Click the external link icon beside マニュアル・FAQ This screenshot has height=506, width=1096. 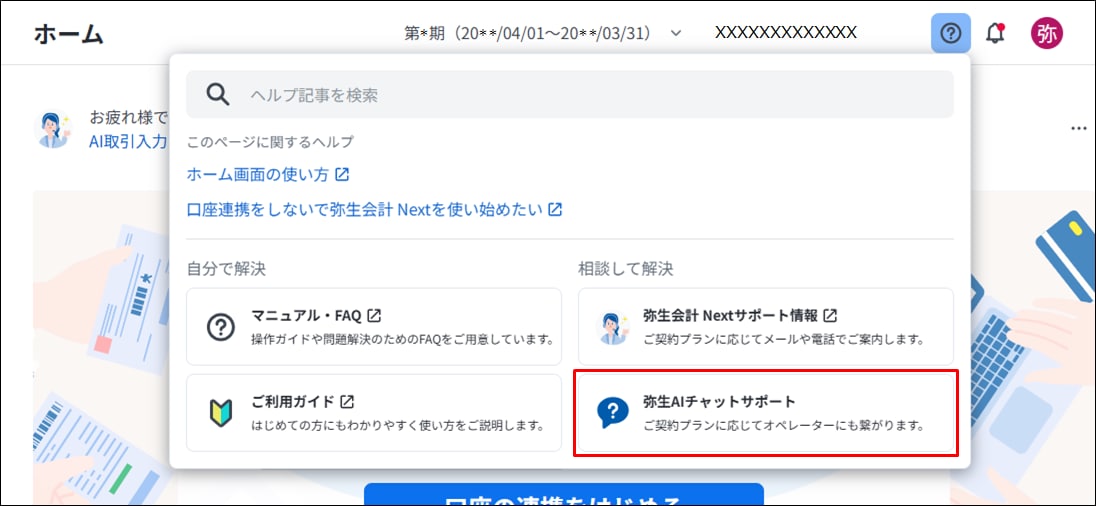click(x=374, y=316)
